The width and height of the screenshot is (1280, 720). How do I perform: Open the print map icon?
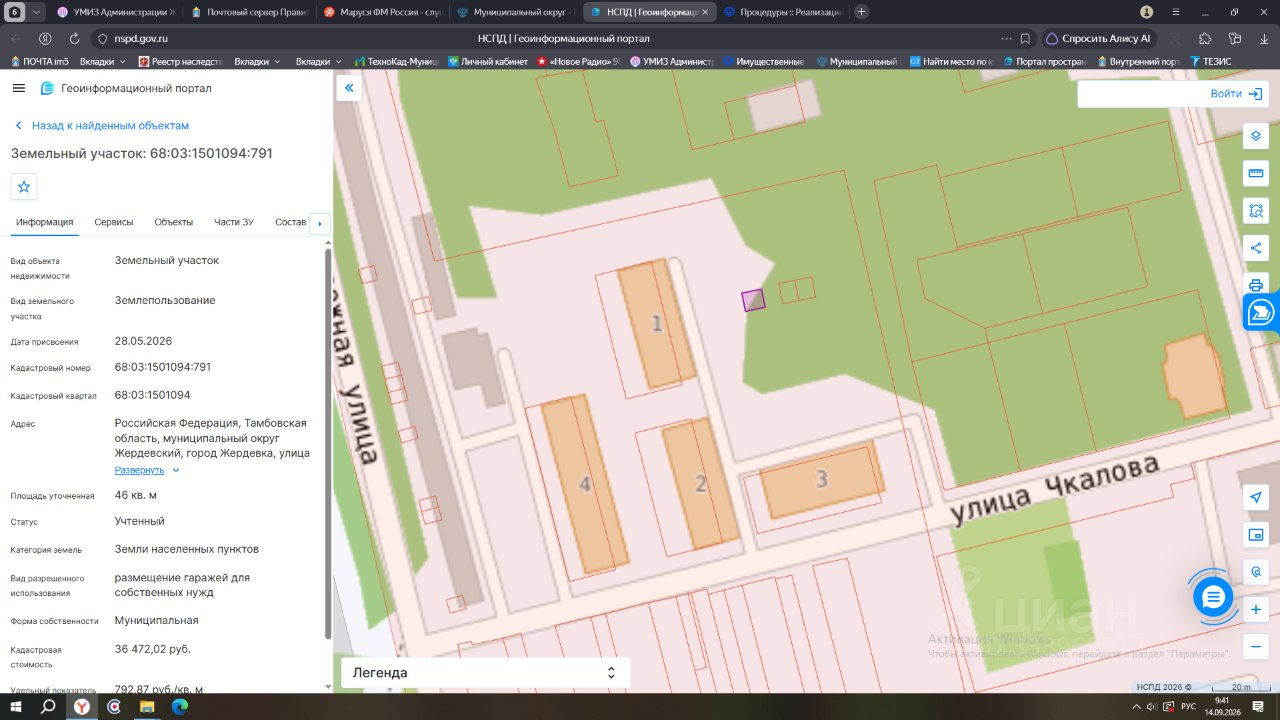pyautogui.click(x=1256, y=284)
